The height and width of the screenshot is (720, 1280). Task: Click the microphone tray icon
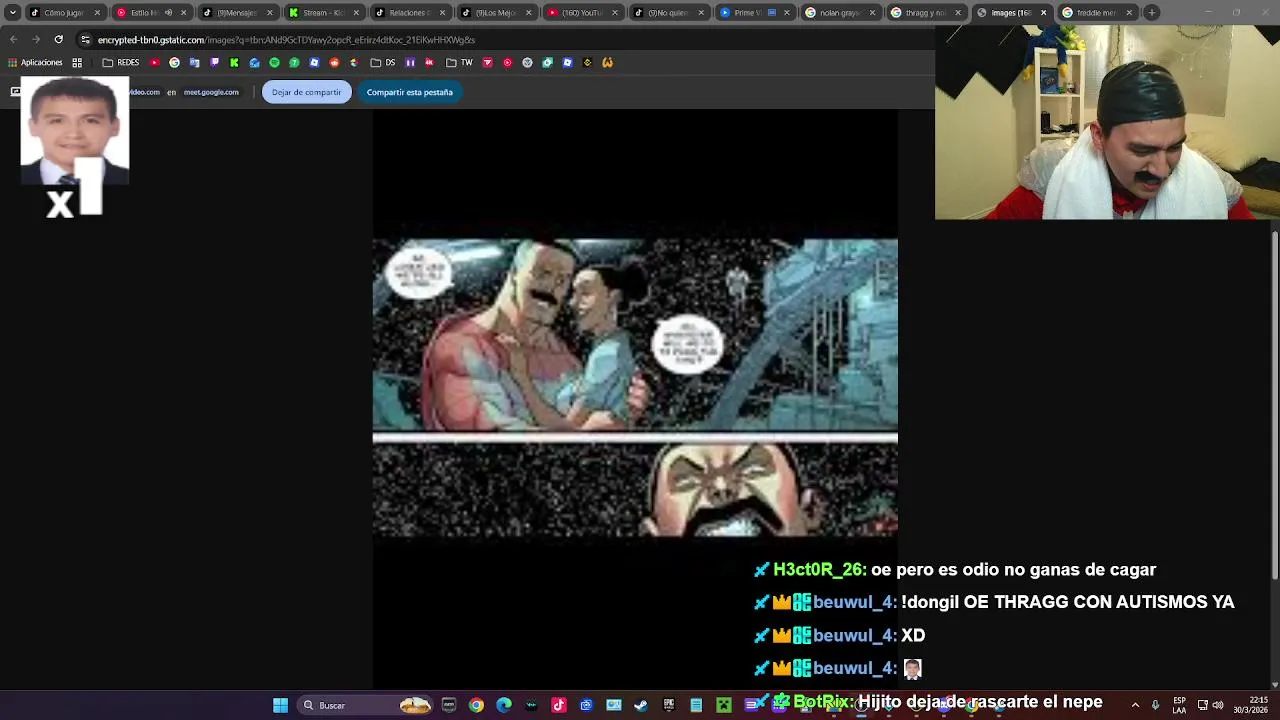pos(1155,705)
